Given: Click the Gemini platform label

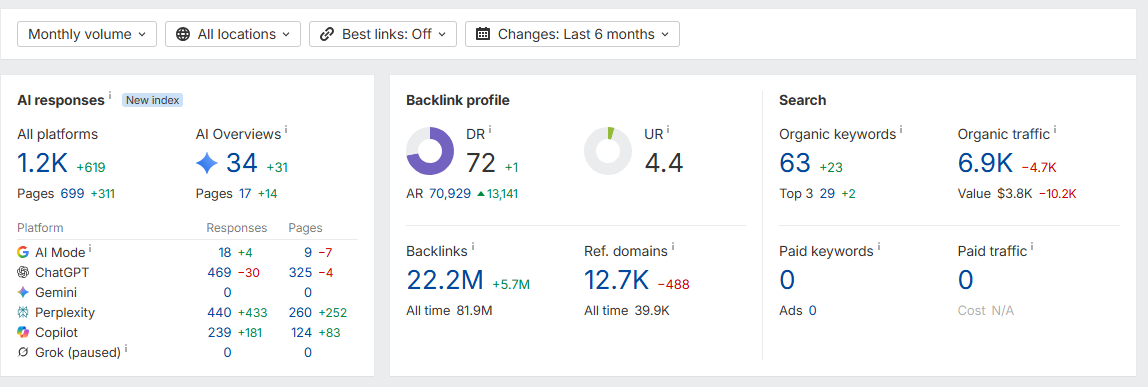Looking at the screenshot, I should [56, 293].
